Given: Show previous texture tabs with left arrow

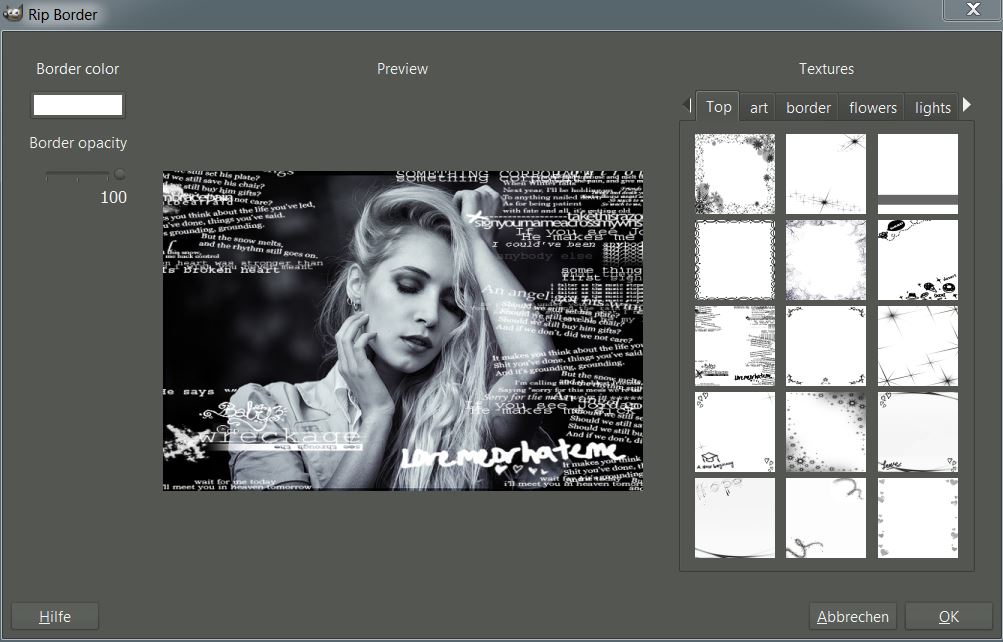Looking at the screenshot, I should pyautogui.click(x=687, y=104).
